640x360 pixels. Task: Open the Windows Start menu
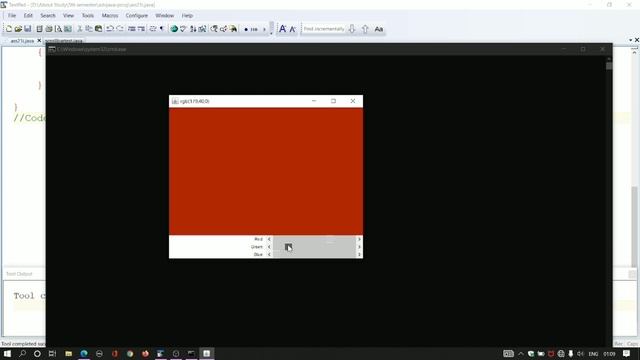click(7, 353)
